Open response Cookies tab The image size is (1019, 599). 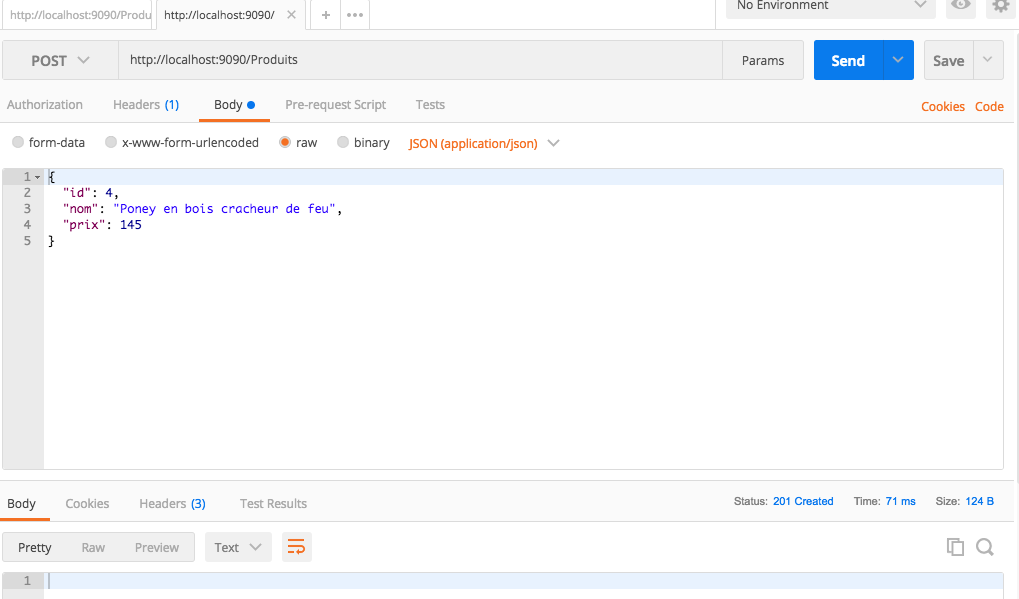click(87, 503)
